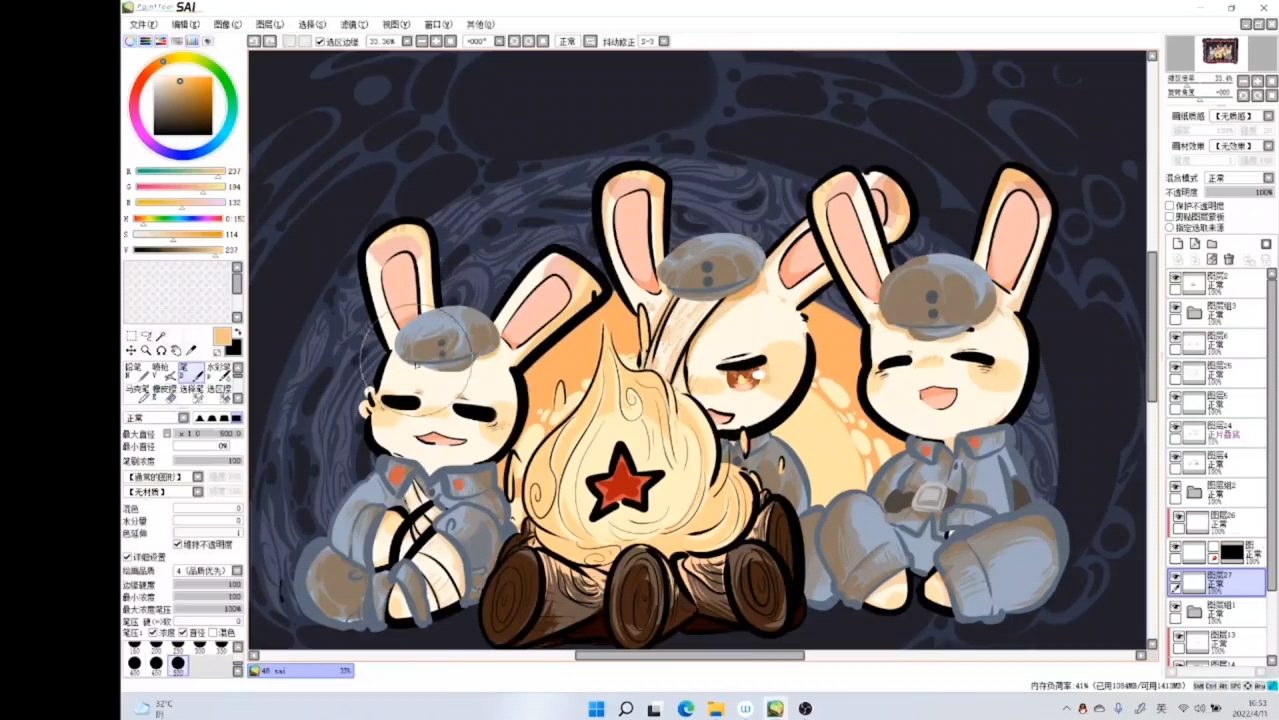Toggle the 浓度 pressure checkbox
This screenshot has width=1279, height=720.
coord(153,632)
